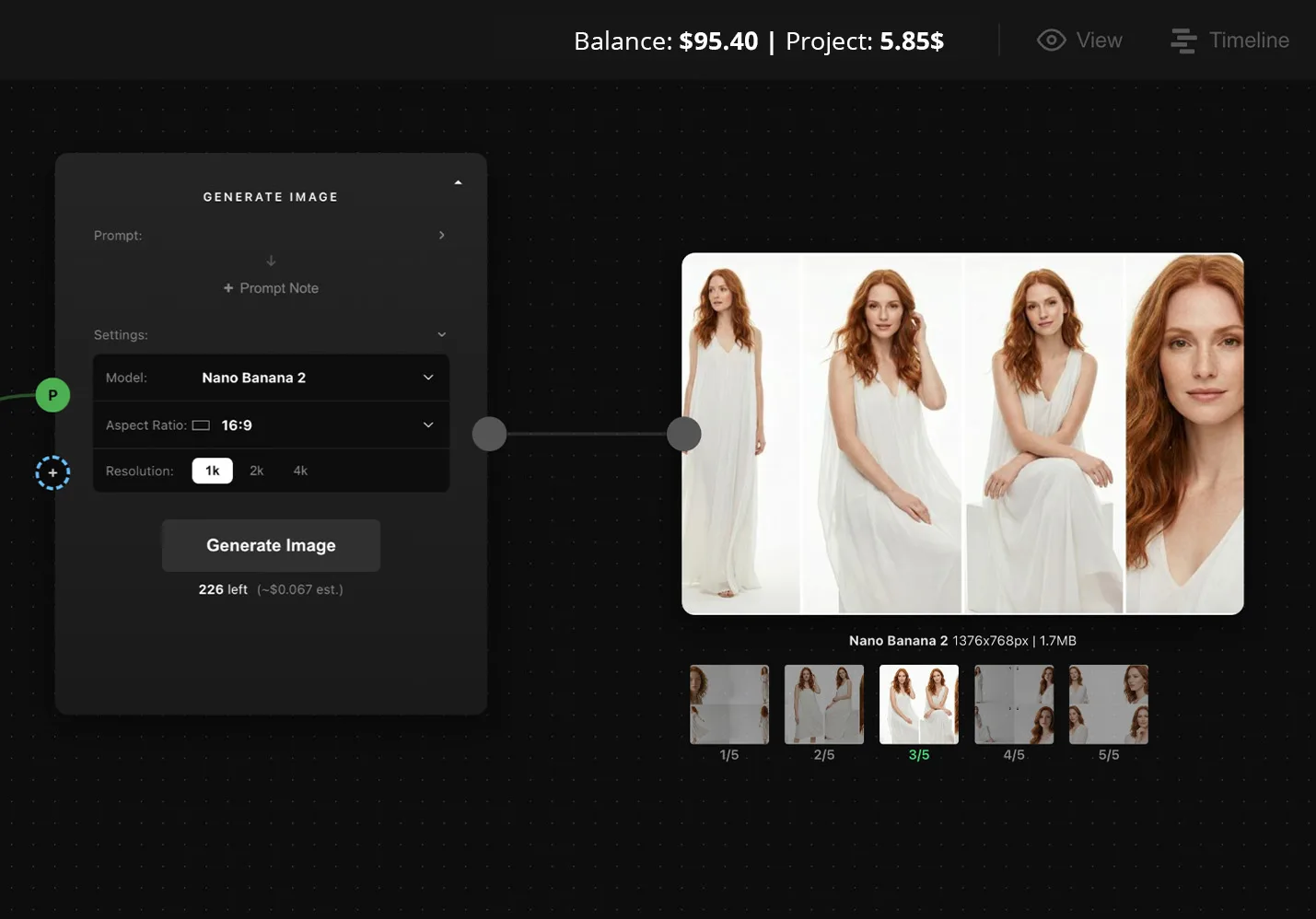This screenshot has height=919, width=1316.
Task: Click the Prompt: label
Action: click(x=118, y=236)
